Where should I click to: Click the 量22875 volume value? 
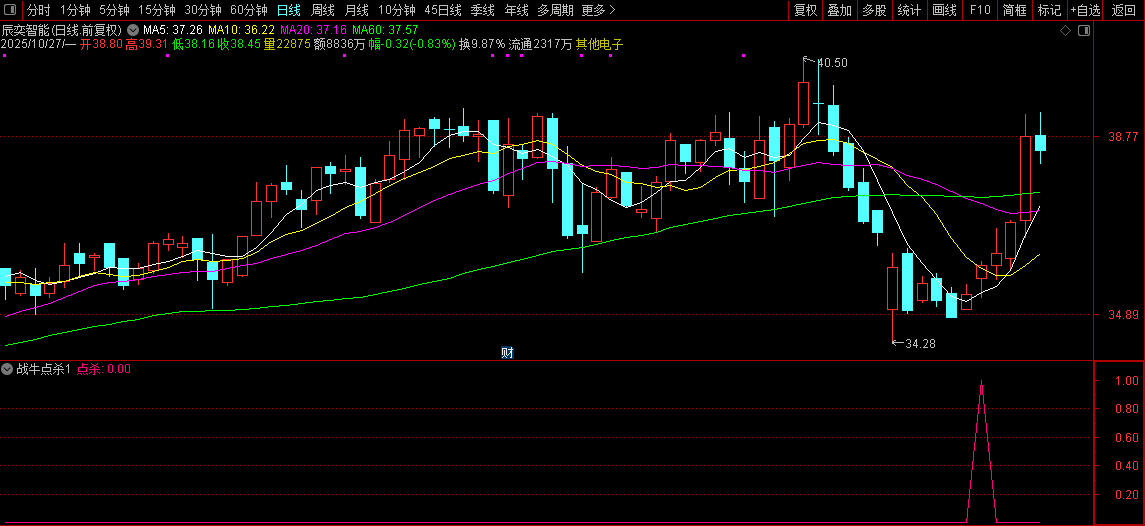(x=287, y=45)
